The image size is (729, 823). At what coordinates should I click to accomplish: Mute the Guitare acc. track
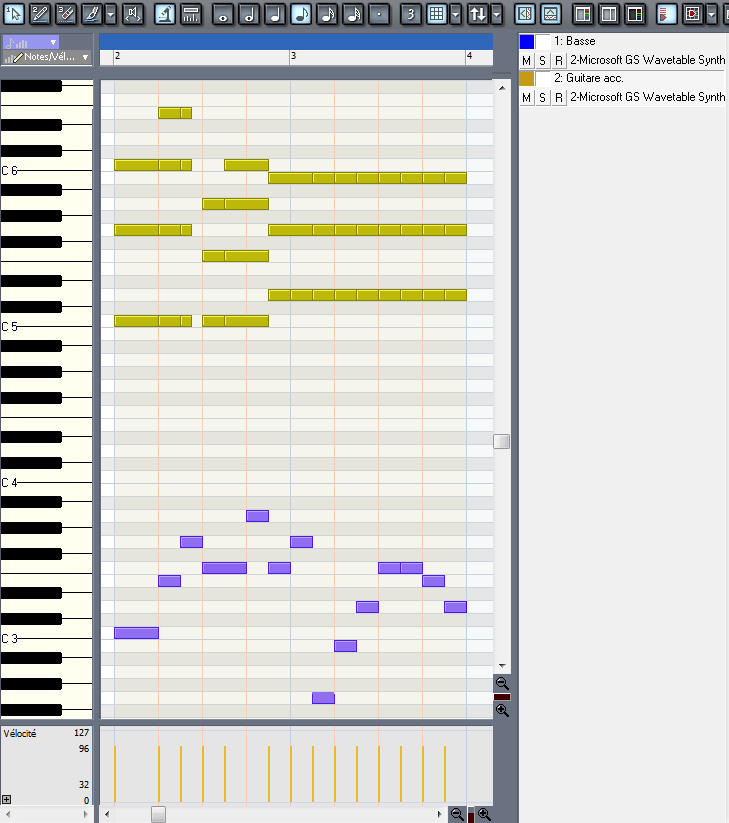(x=526, y=98)
